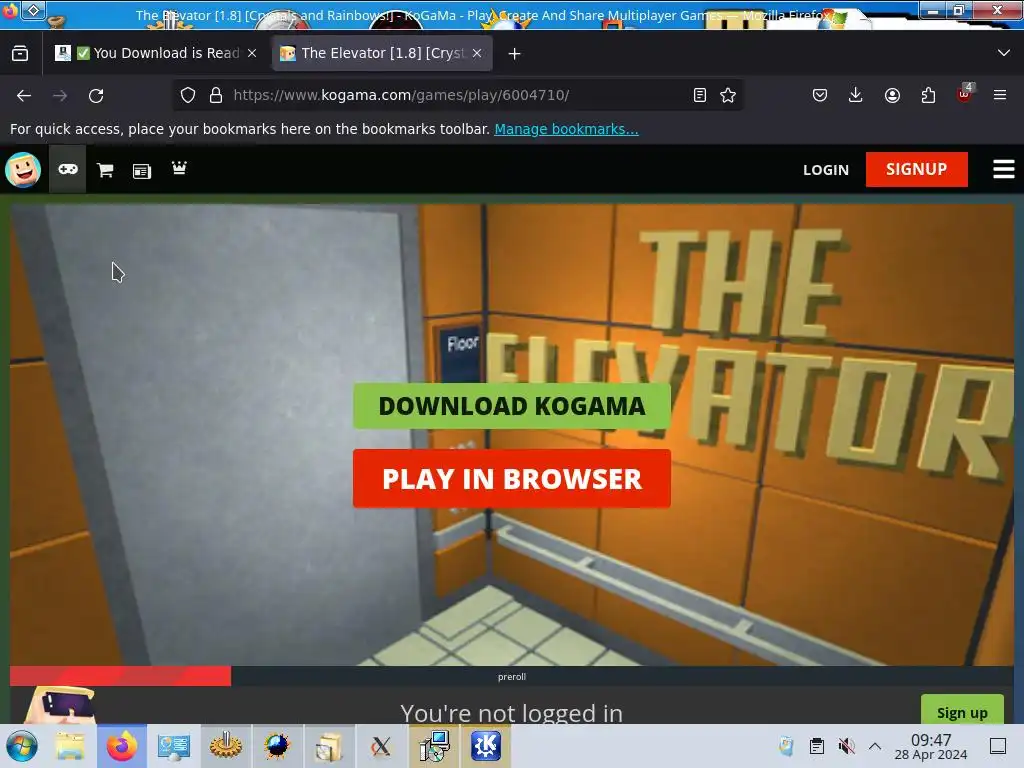This screenshot has width=1024, height=768.
Task: Open Firefox account icon
Action: [892, 95]
